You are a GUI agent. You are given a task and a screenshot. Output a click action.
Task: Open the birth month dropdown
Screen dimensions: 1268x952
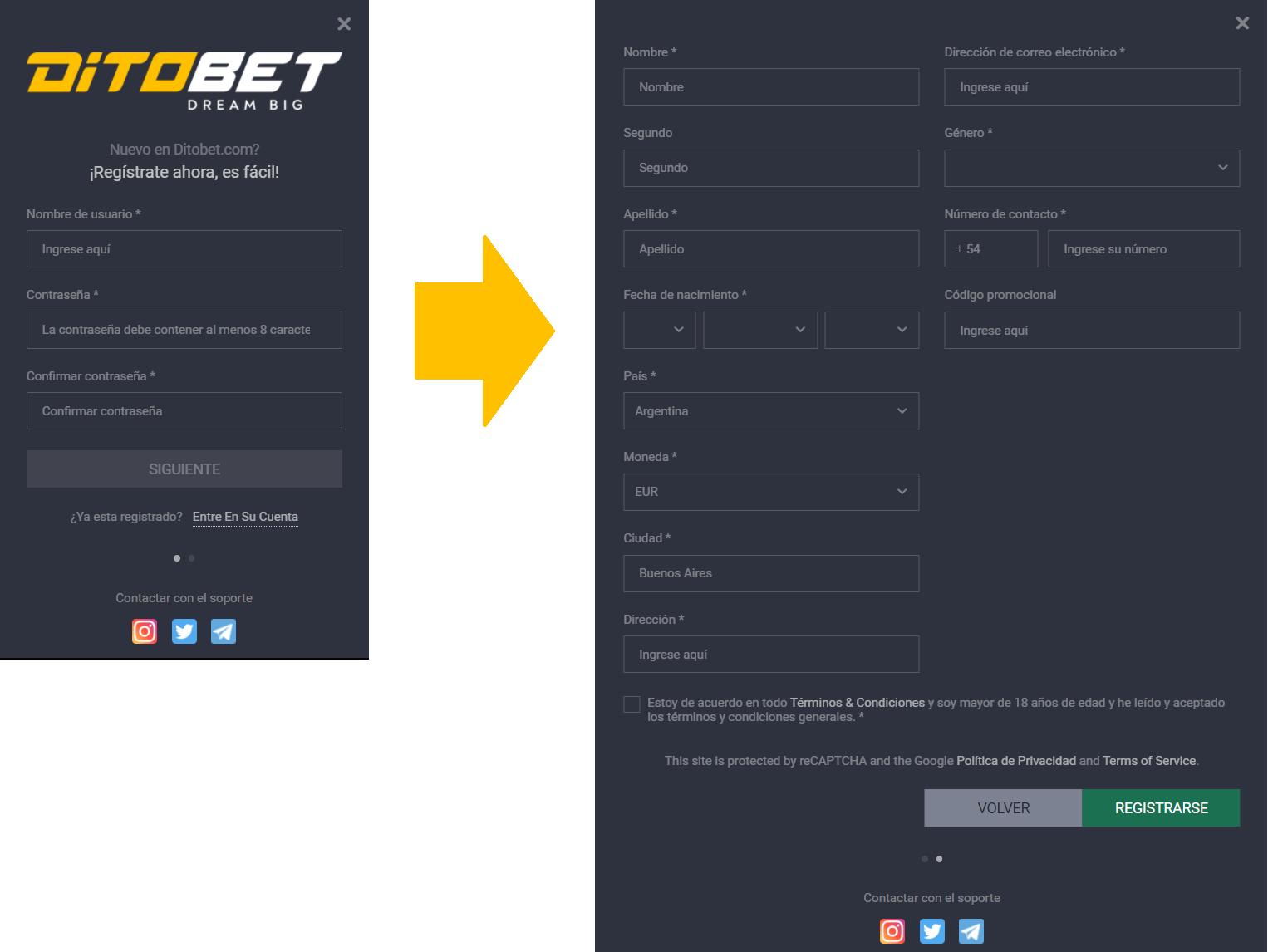(x=760, y=330)
